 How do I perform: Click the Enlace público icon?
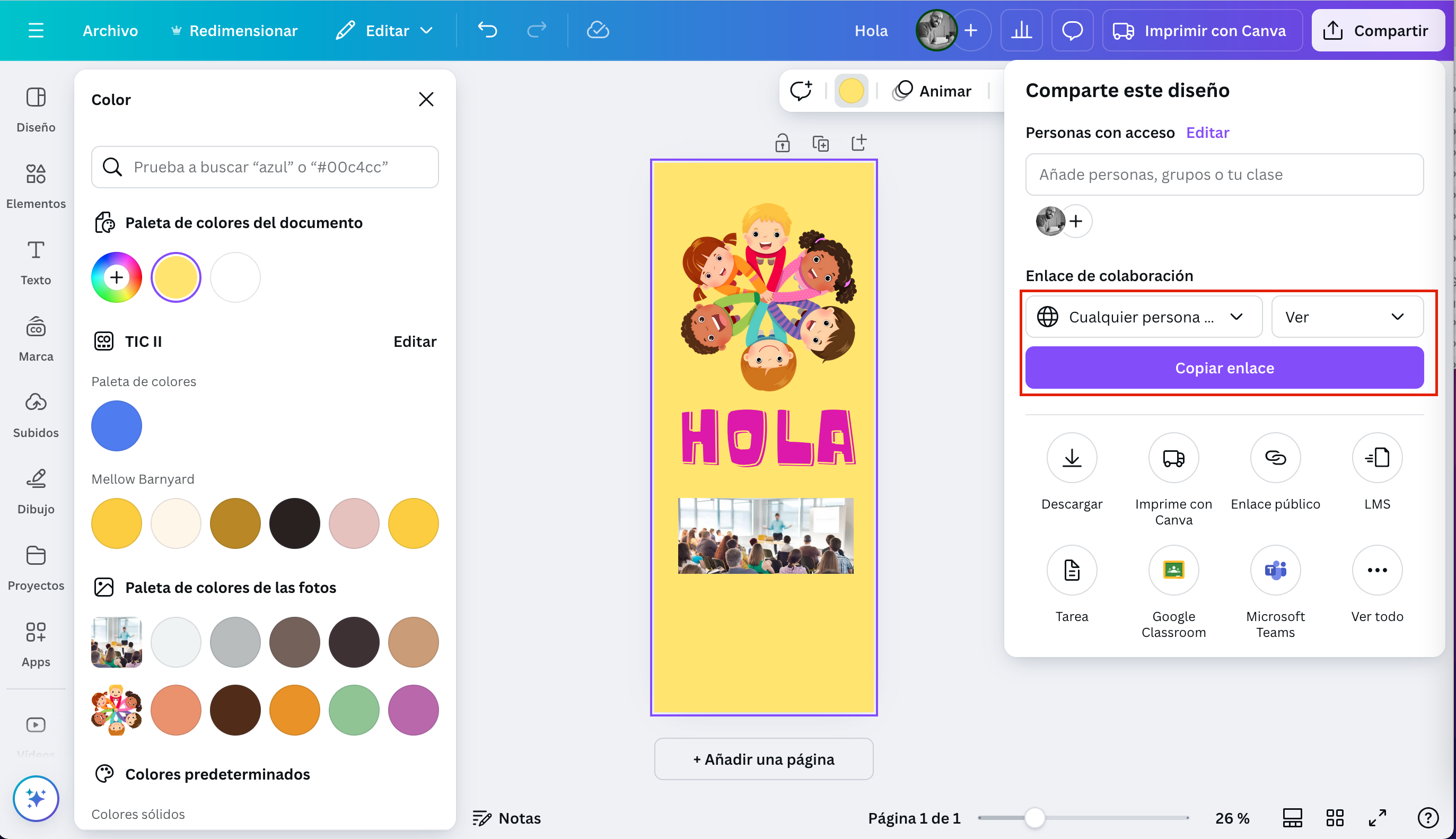click(x=1275, y=458)
